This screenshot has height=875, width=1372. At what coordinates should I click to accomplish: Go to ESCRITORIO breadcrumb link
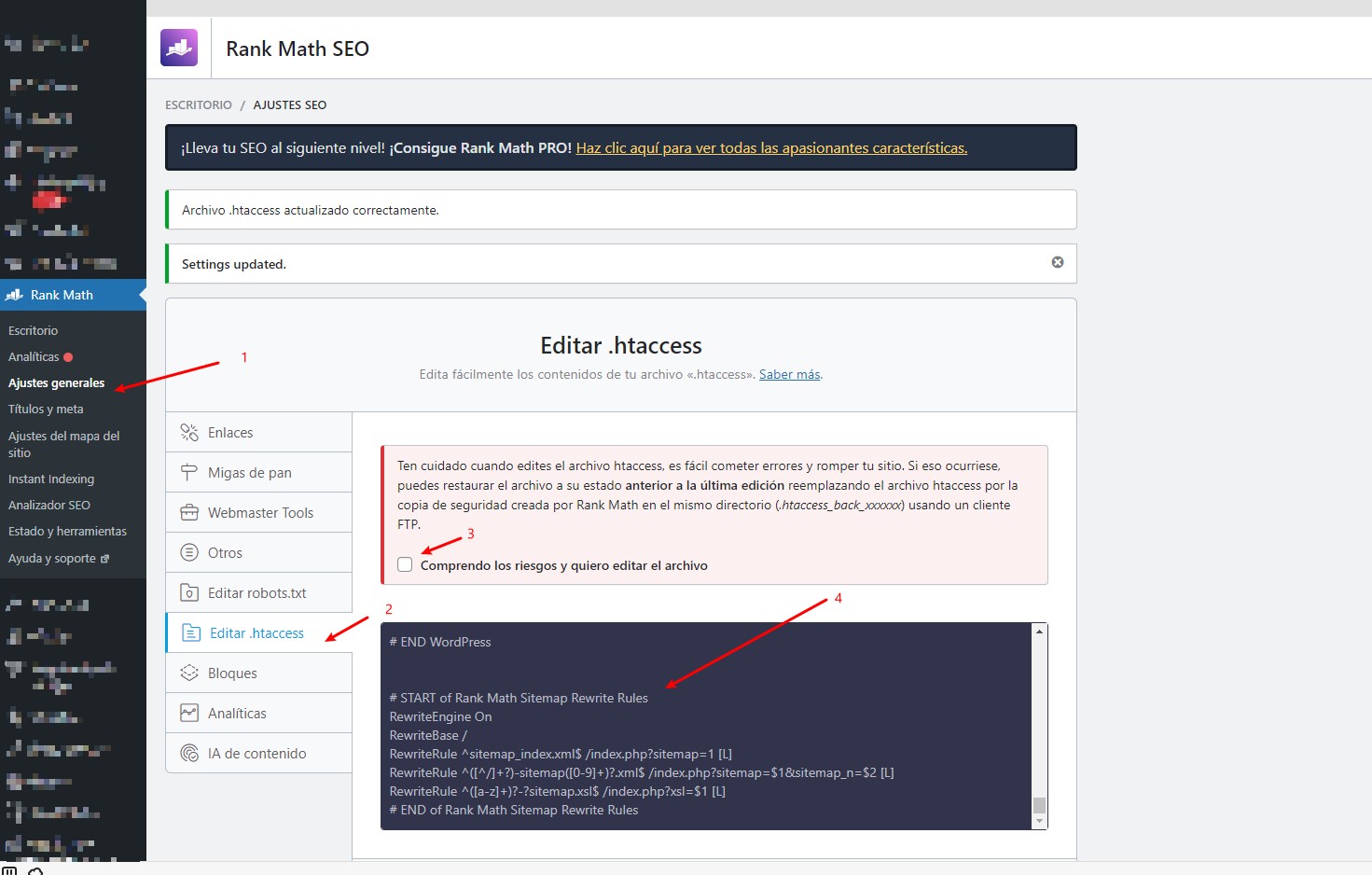click(x=199, y=104)
